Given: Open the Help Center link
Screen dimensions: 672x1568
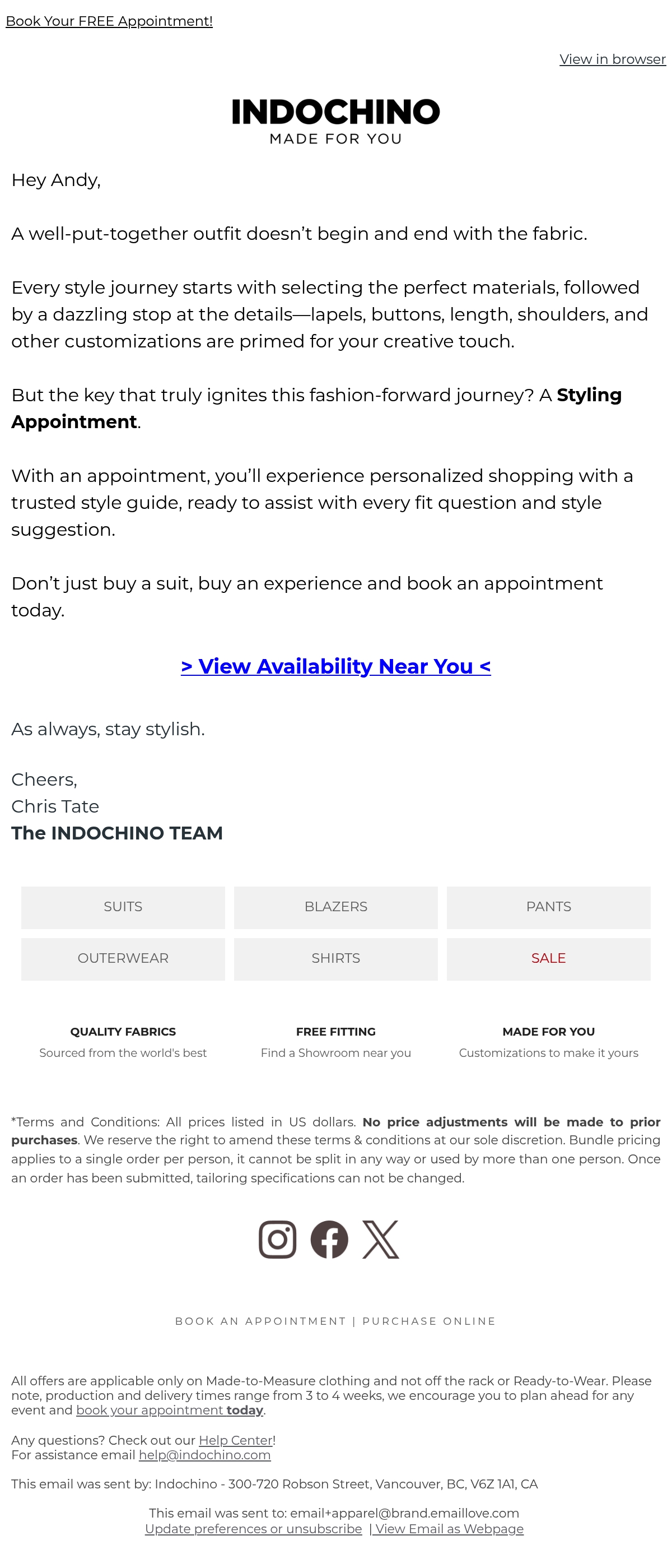Looking at the screenshot, I should [x=235, y=1440].
